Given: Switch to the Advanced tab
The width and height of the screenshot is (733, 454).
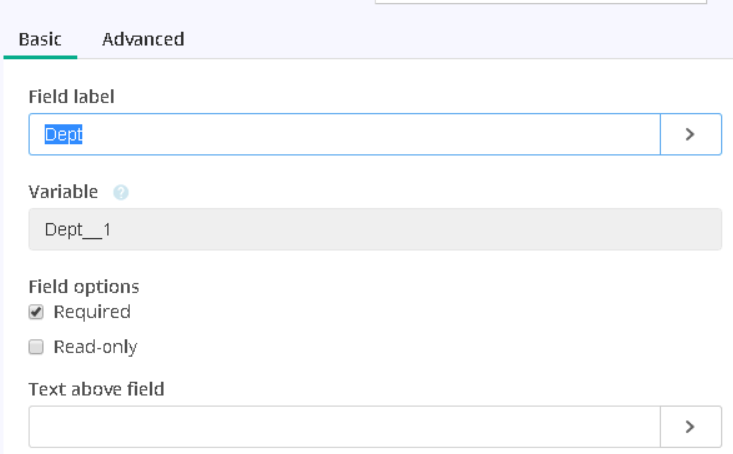Looking at the screenshot, I should (143, 39).
